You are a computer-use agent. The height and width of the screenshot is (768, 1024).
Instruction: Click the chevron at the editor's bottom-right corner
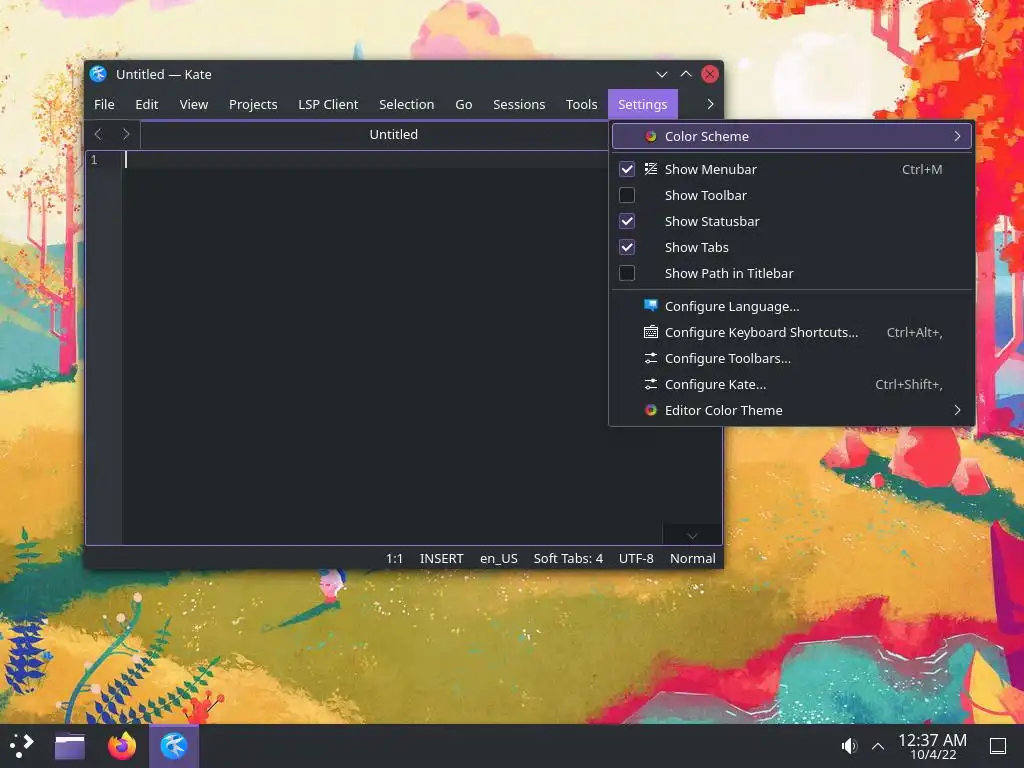point(692,536)
